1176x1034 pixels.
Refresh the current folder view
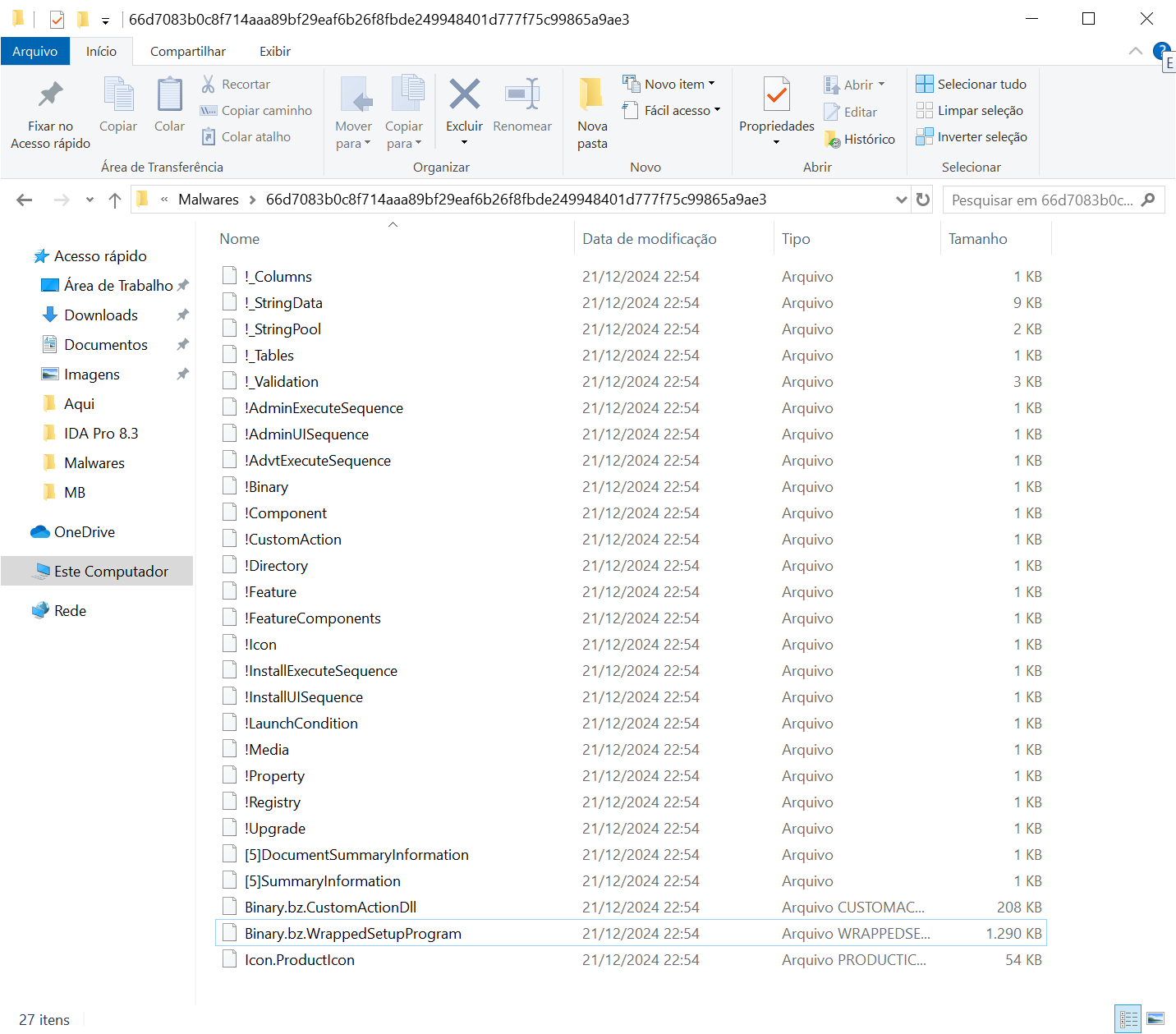[x=923, y=200]
